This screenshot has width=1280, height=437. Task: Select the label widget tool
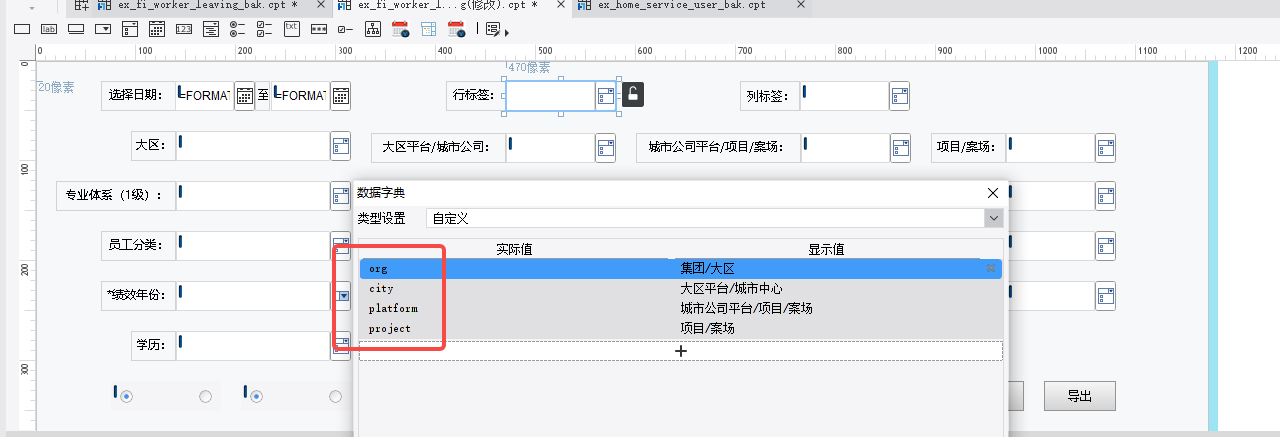pyautogui.click(x=49, y=29)
